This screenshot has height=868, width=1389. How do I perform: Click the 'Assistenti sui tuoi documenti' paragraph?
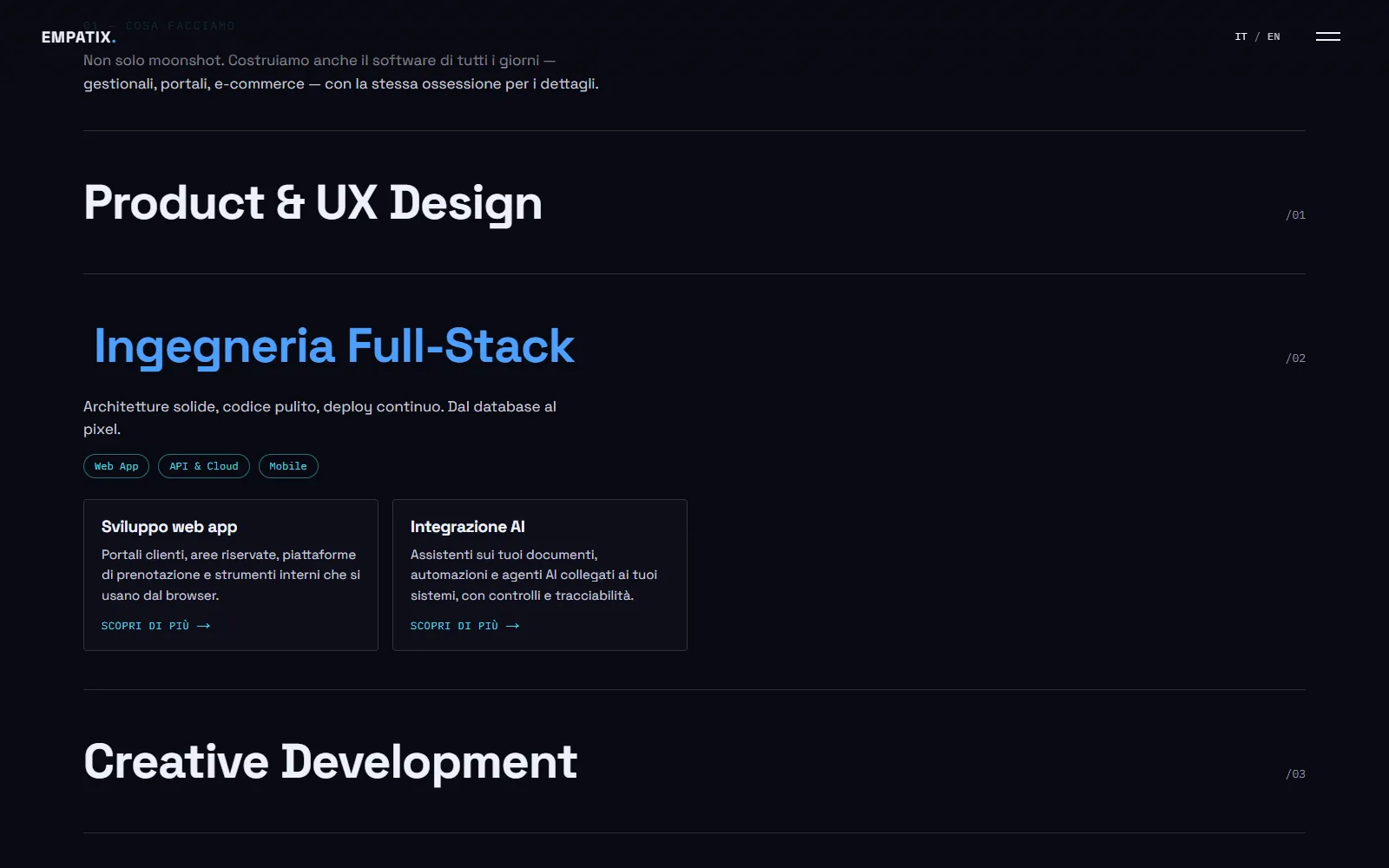point(534,575)
